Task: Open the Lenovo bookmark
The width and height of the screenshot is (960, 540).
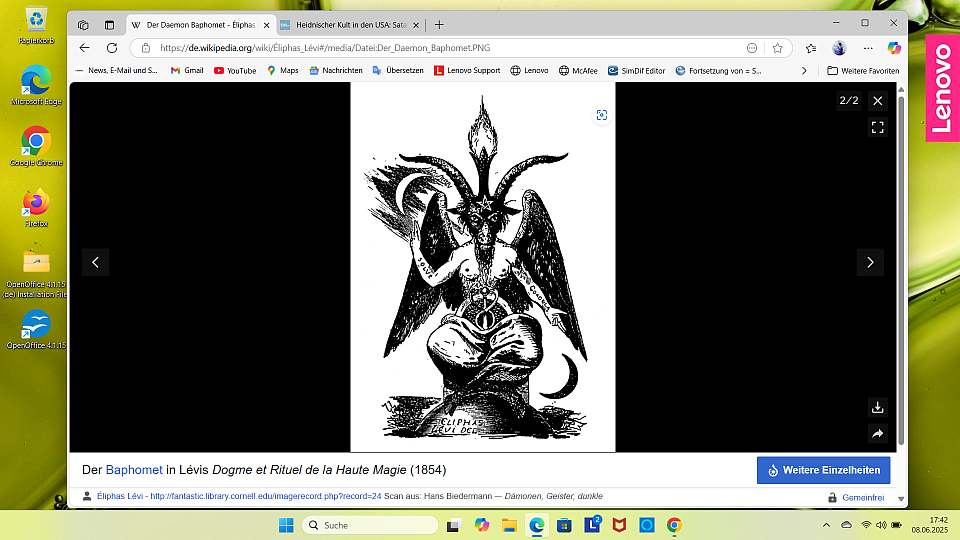Action: (x=529, y=70)
